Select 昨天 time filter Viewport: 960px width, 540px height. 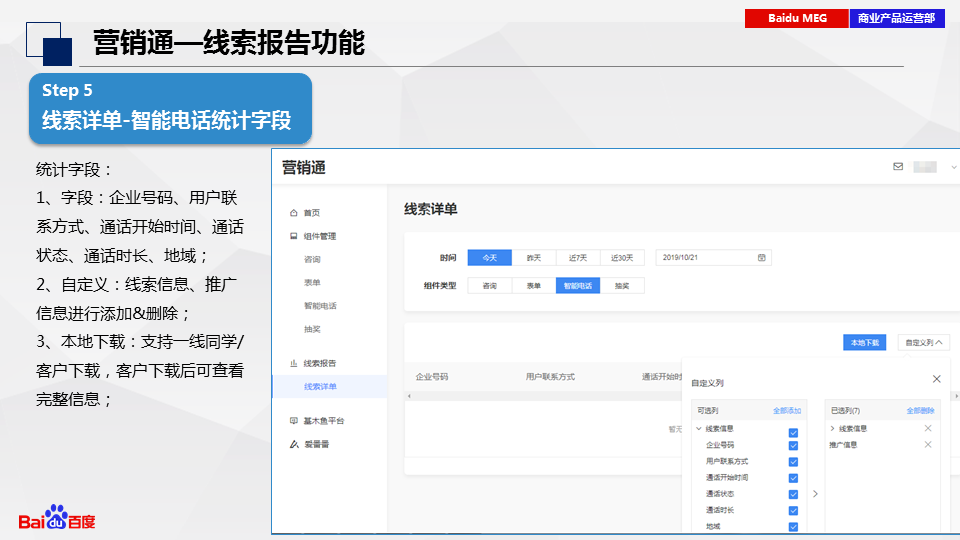pos(534,258)
